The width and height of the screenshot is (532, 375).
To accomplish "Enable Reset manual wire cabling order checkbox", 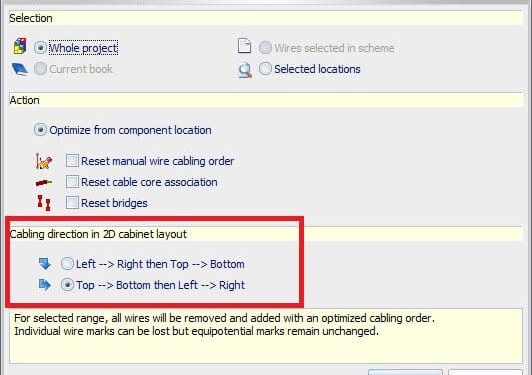I will coord(72,161).
